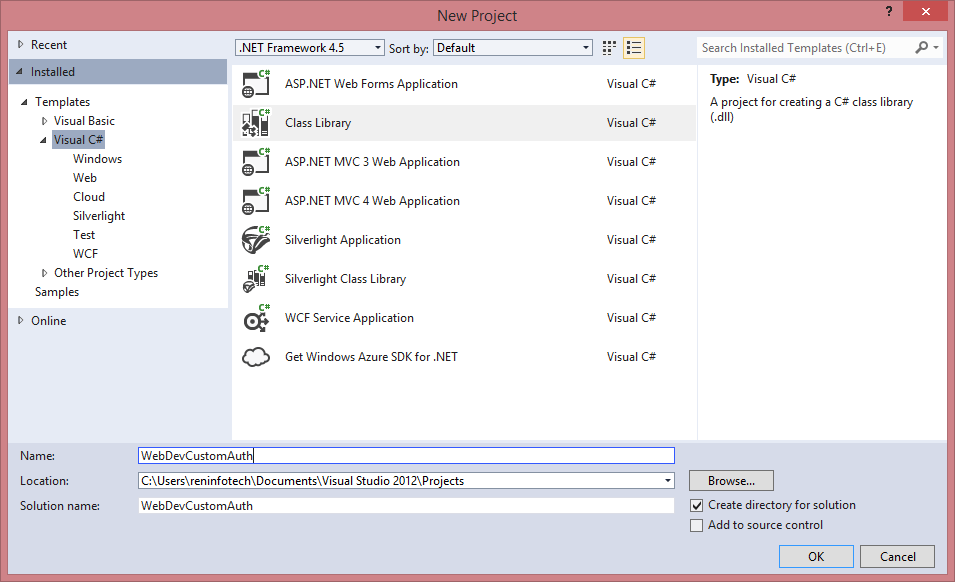Close the New Project dialog

925,11
